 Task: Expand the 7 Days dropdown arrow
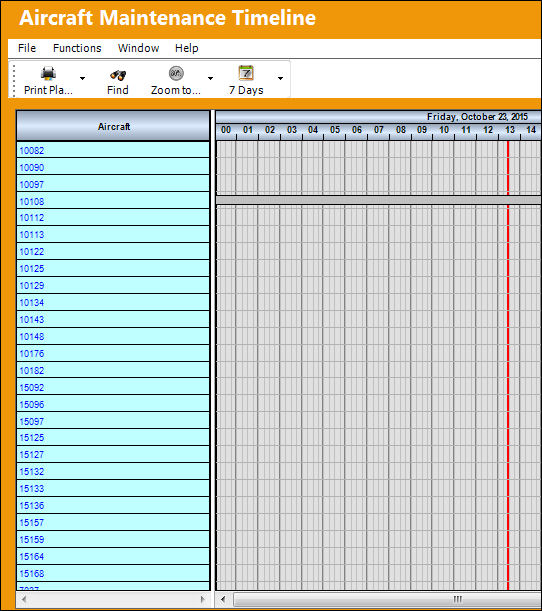coord(280,78)
